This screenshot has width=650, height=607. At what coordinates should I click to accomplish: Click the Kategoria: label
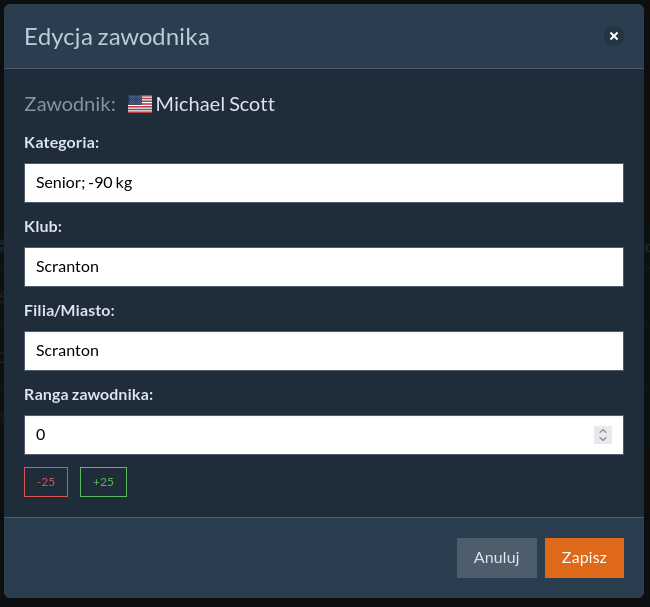(62, 143)
